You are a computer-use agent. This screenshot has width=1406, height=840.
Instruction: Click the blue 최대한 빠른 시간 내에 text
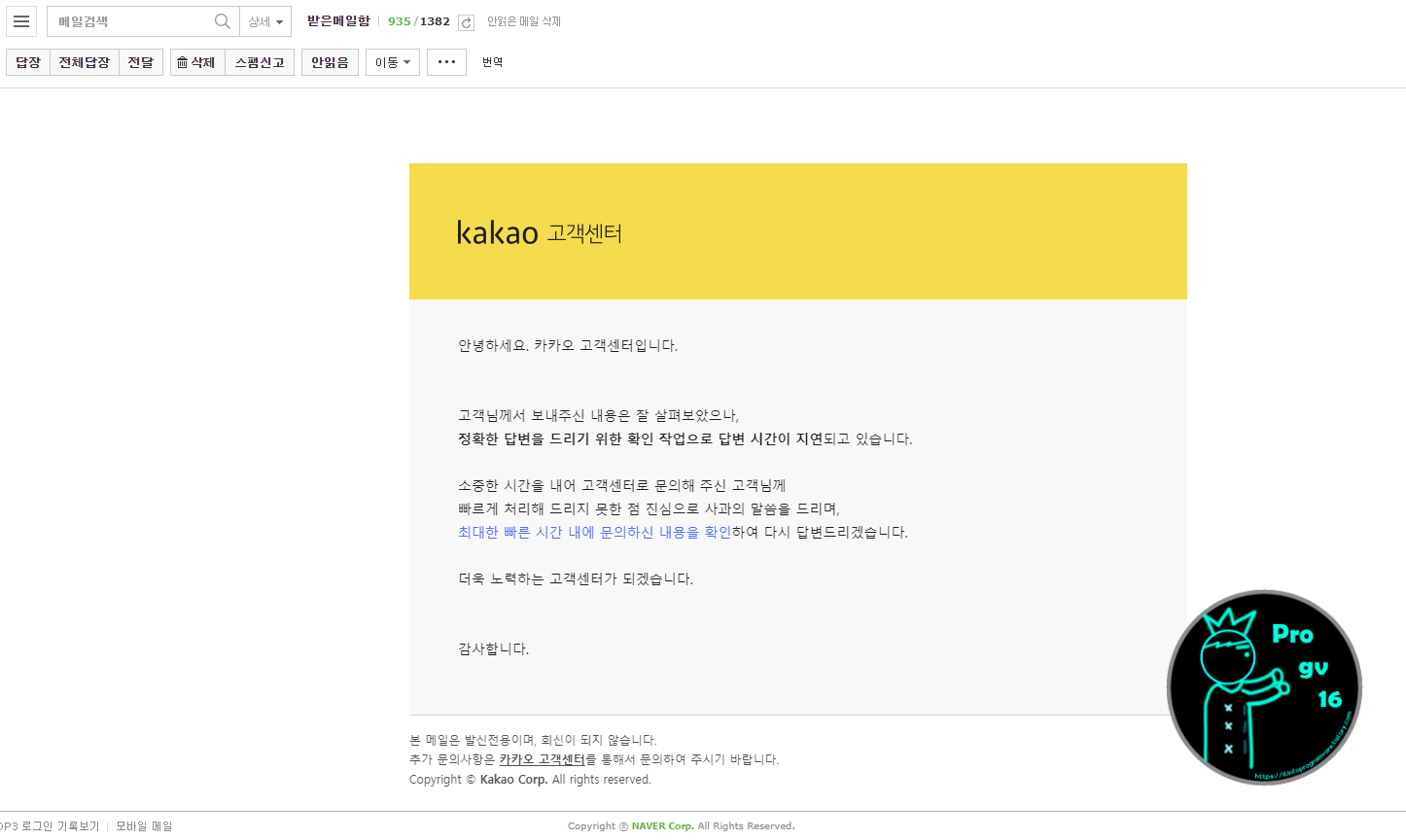point(526,533)
